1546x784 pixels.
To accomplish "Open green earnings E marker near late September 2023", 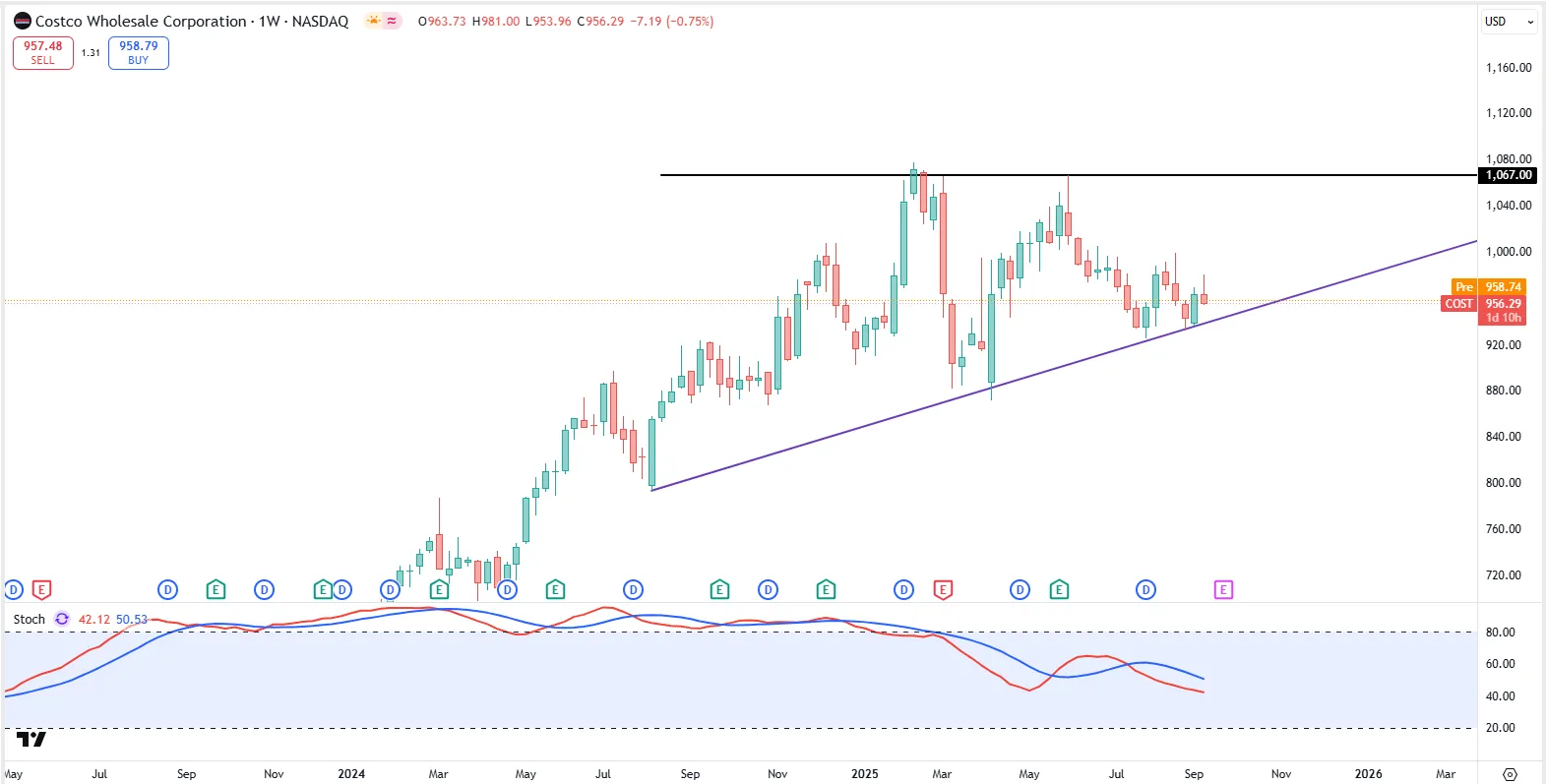I will (x=216, y=590).
